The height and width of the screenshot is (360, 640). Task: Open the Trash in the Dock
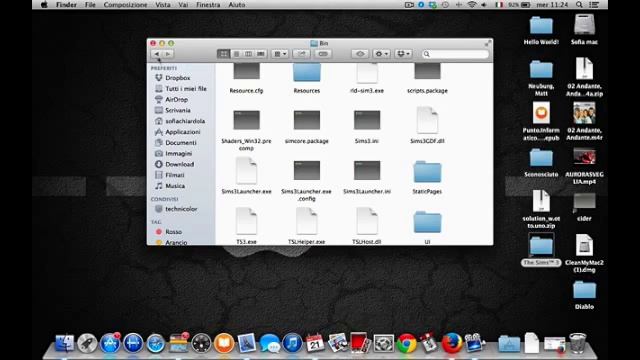click(578, 343)
